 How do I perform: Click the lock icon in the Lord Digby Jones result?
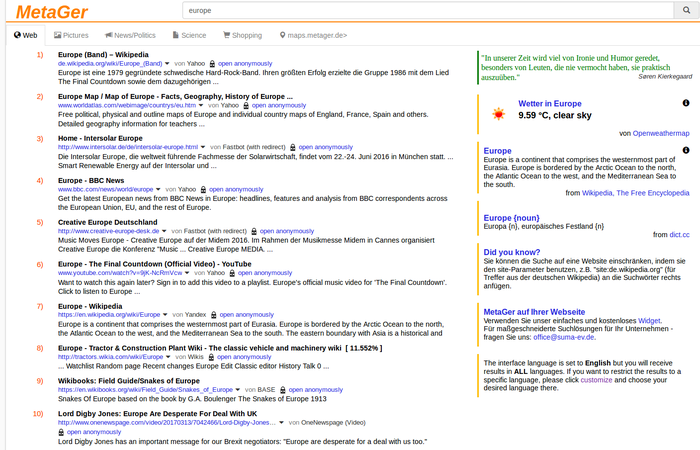pos(61,432)
